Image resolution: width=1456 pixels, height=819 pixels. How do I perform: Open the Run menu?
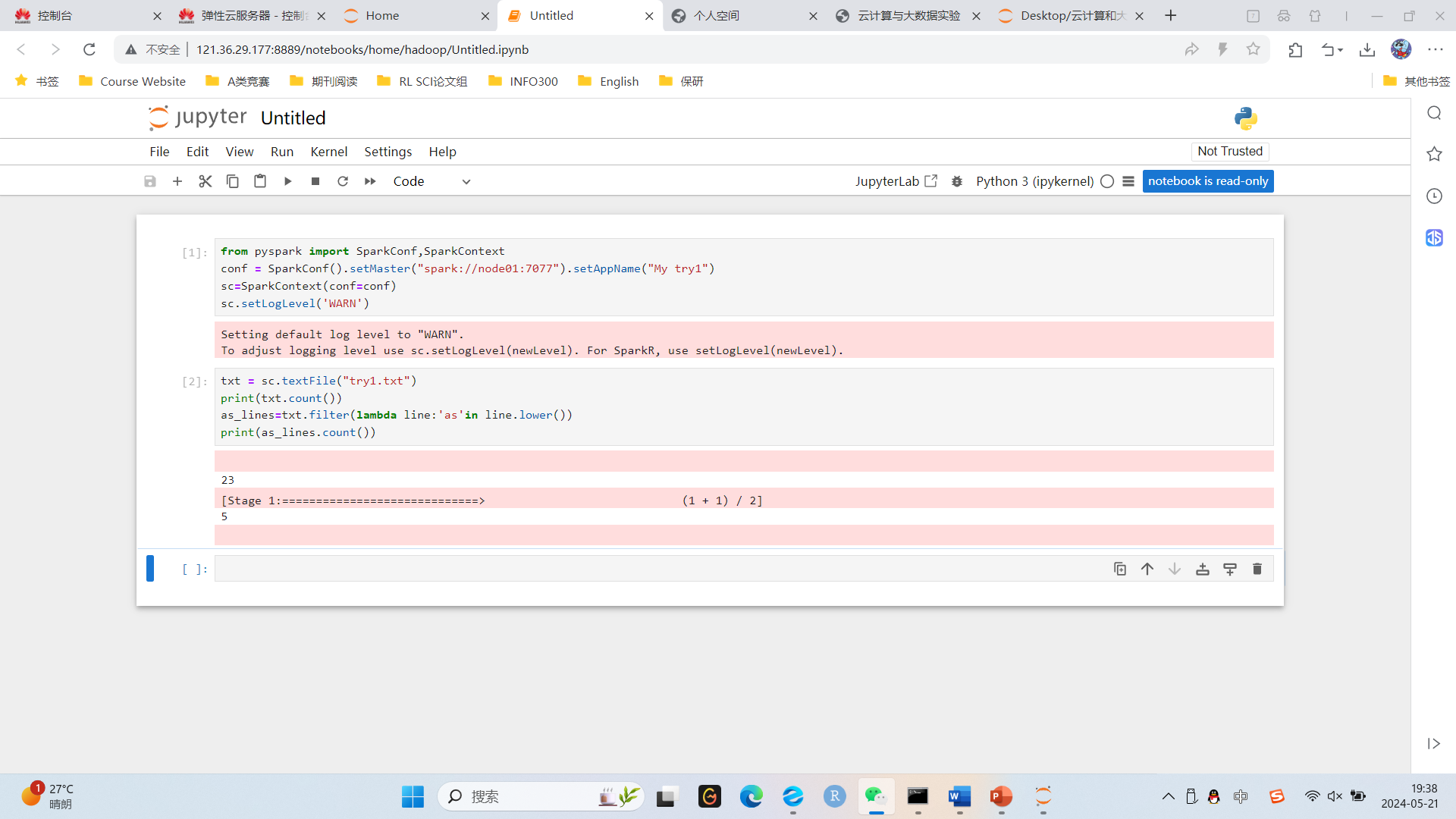pos(282,152)
